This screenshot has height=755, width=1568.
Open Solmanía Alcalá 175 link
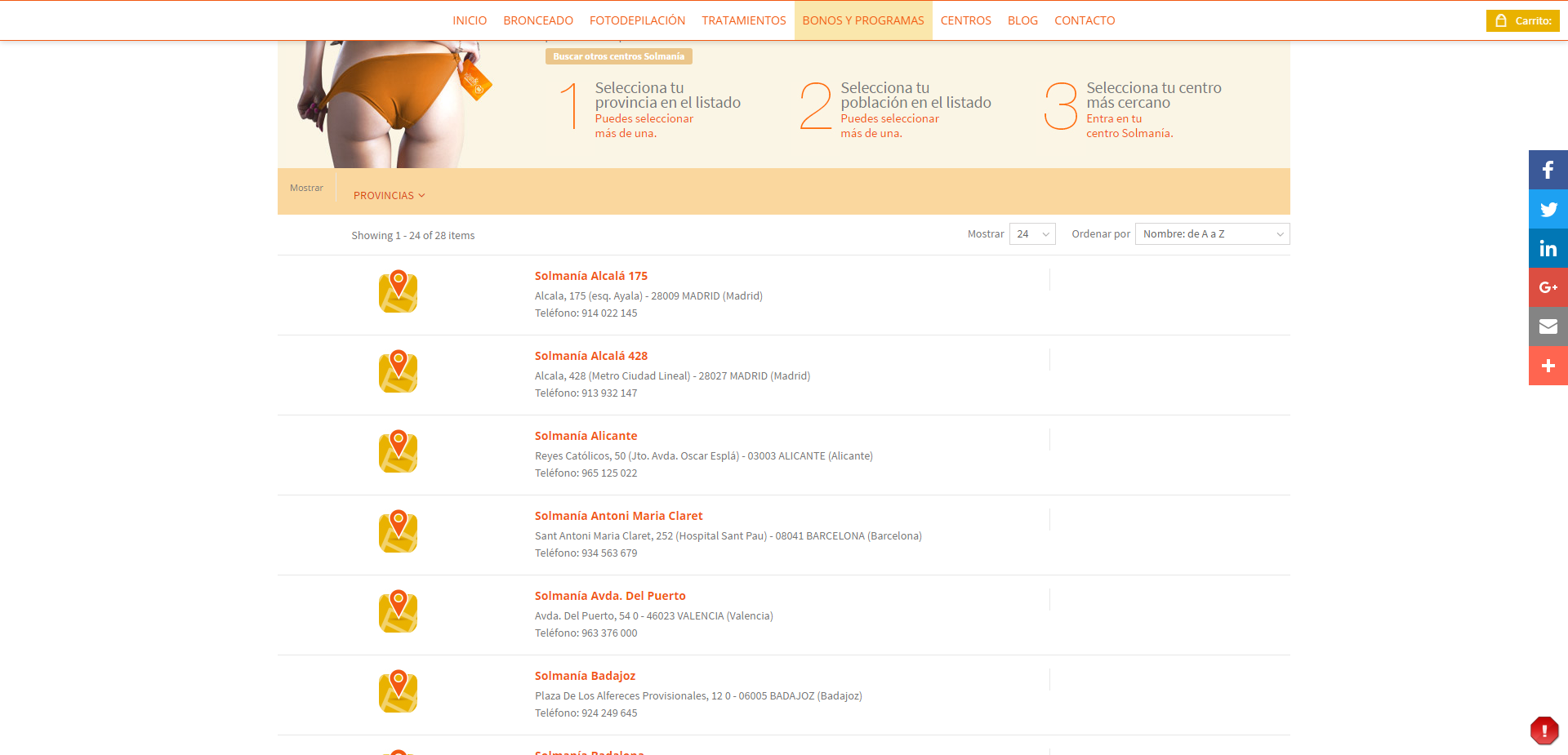[x=591, y=276]
